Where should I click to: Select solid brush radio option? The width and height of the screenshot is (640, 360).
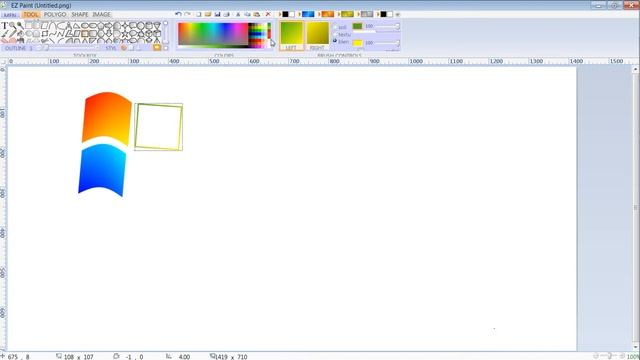coord(335,27)
